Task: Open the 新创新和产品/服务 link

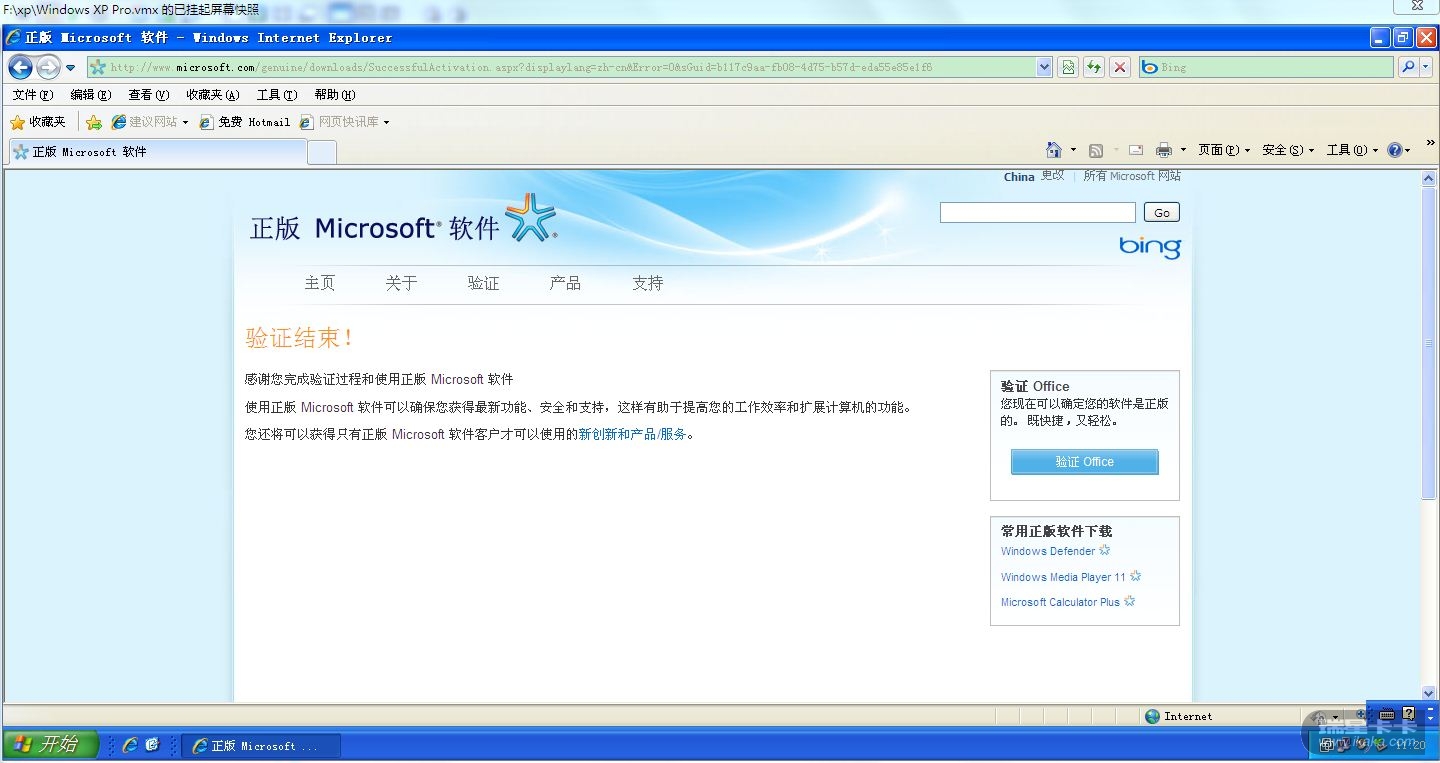Action: [x=633, y=435]
